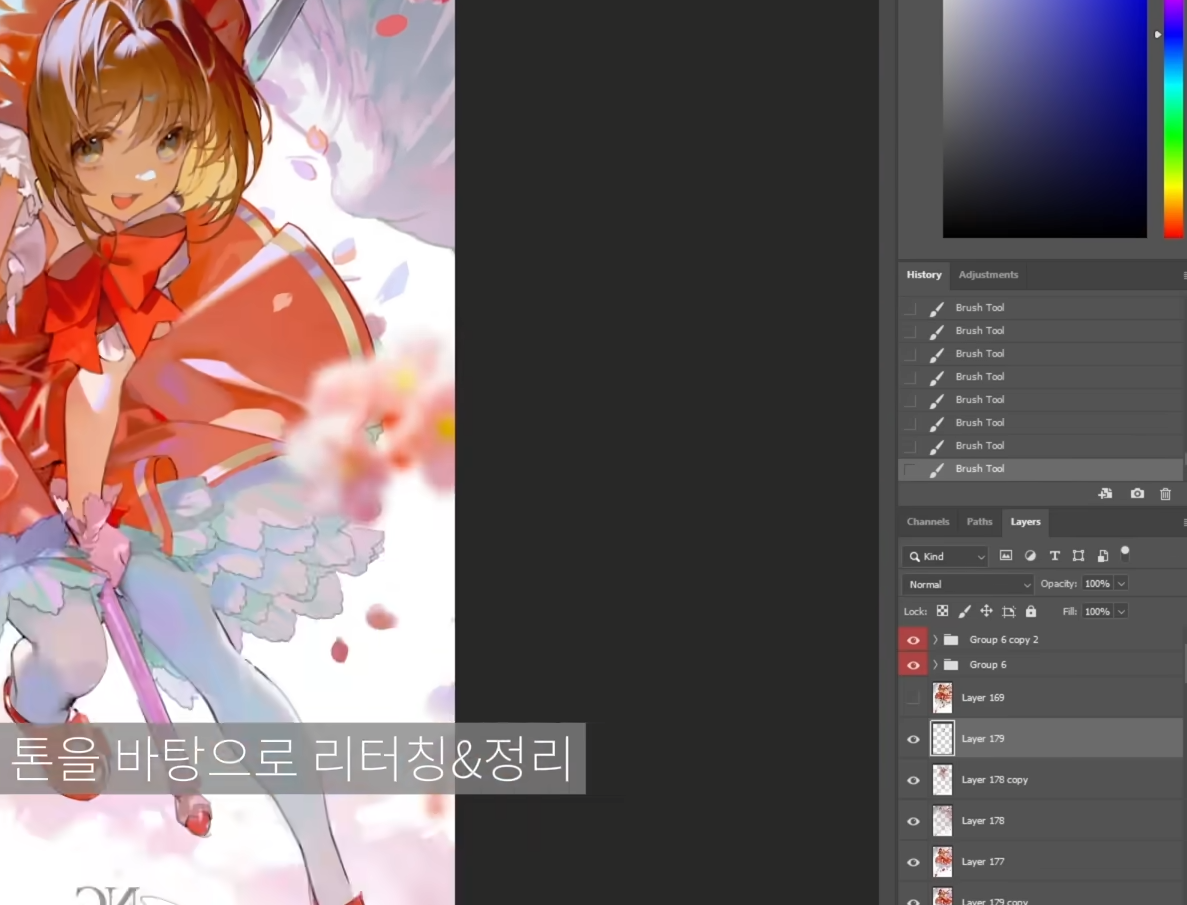Pick a color in the color field
This screenshot has width=1187, height=905.
(1045, 119)
